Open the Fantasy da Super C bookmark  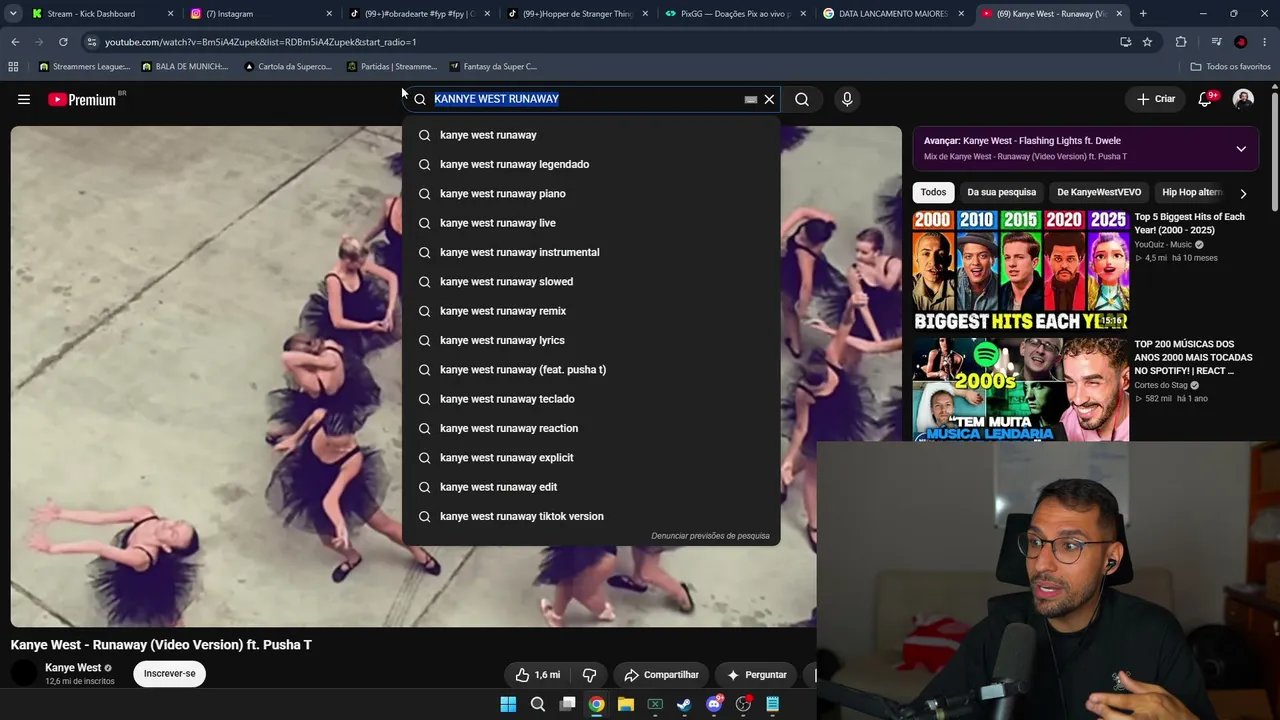[x=493, y=67]
